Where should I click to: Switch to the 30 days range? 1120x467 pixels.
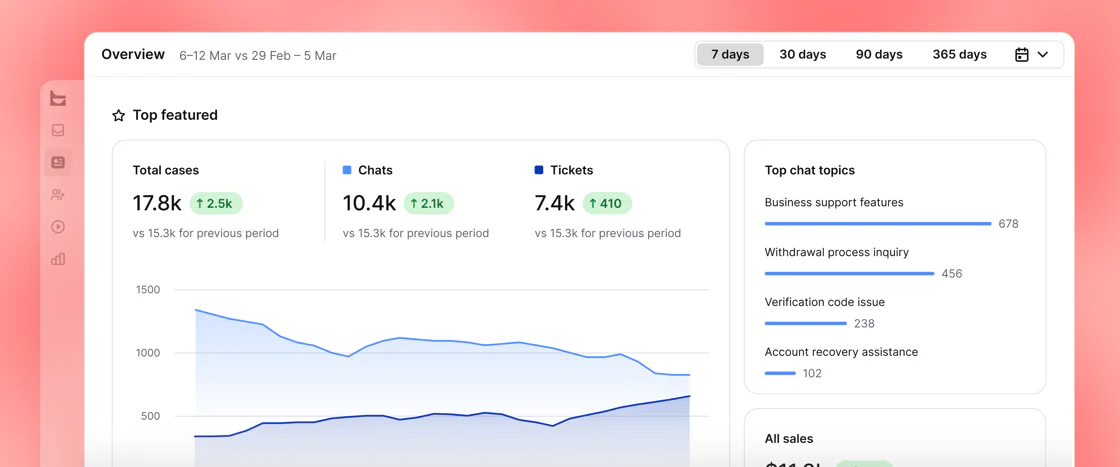(803, 55)
